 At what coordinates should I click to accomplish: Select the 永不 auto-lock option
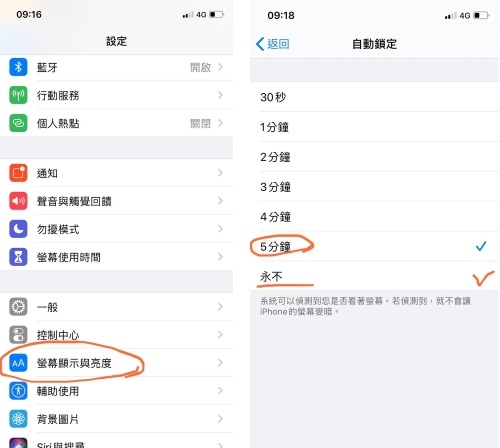tap(374, 276)
